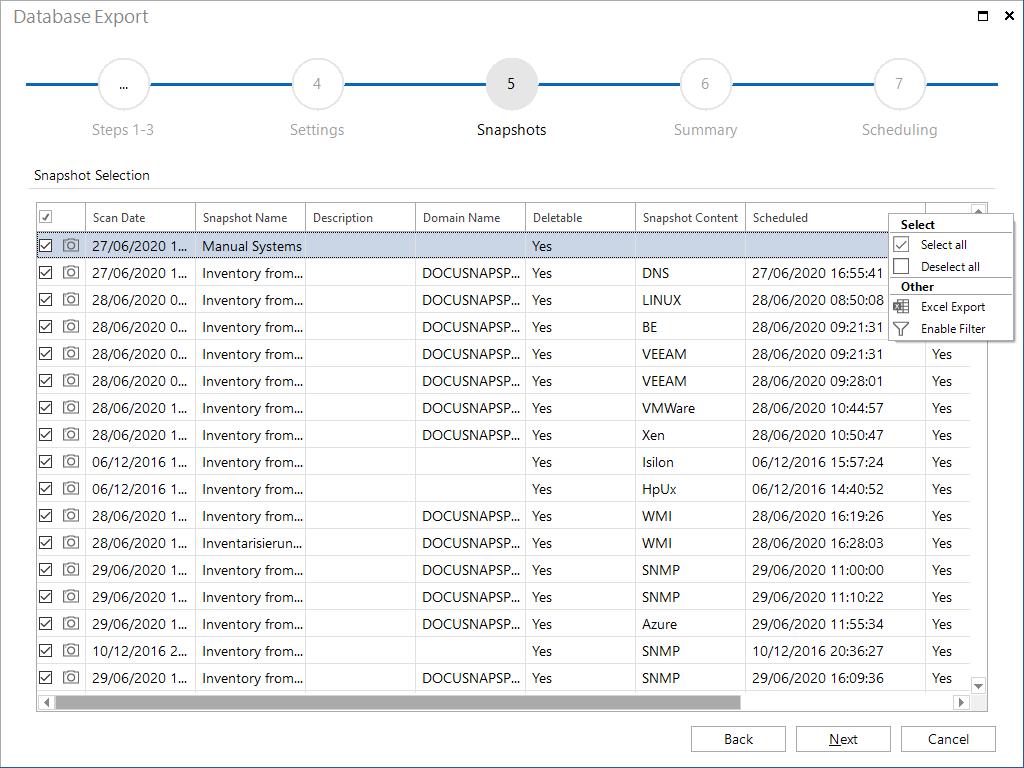
Task: Click camera icon in Xen snapshot row
Action: click(71, 434)
